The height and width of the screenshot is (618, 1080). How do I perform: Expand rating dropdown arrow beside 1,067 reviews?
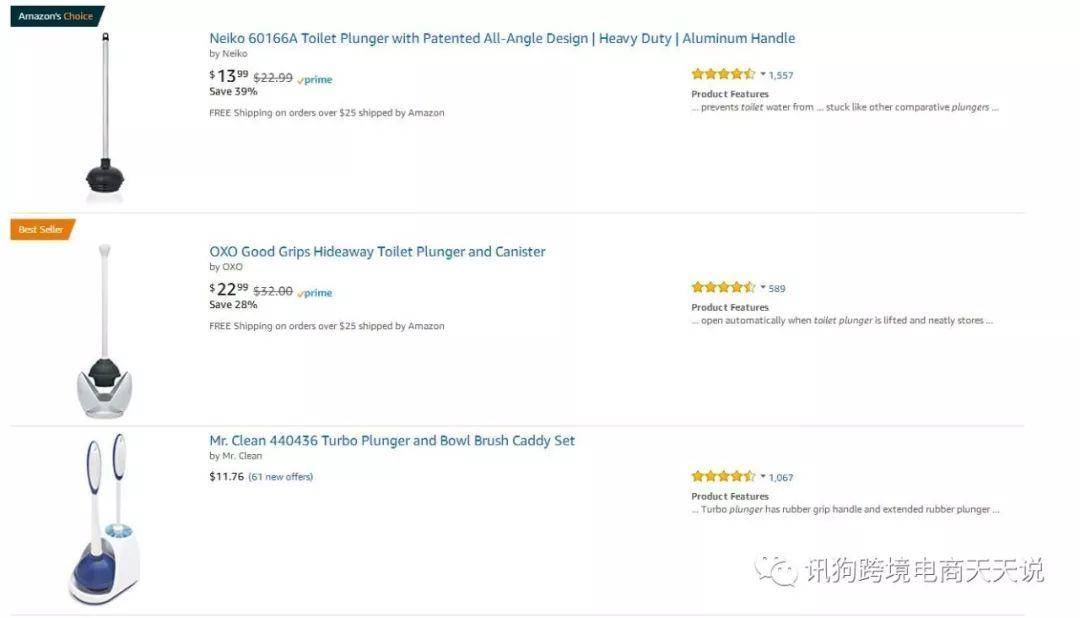point(762,477)
